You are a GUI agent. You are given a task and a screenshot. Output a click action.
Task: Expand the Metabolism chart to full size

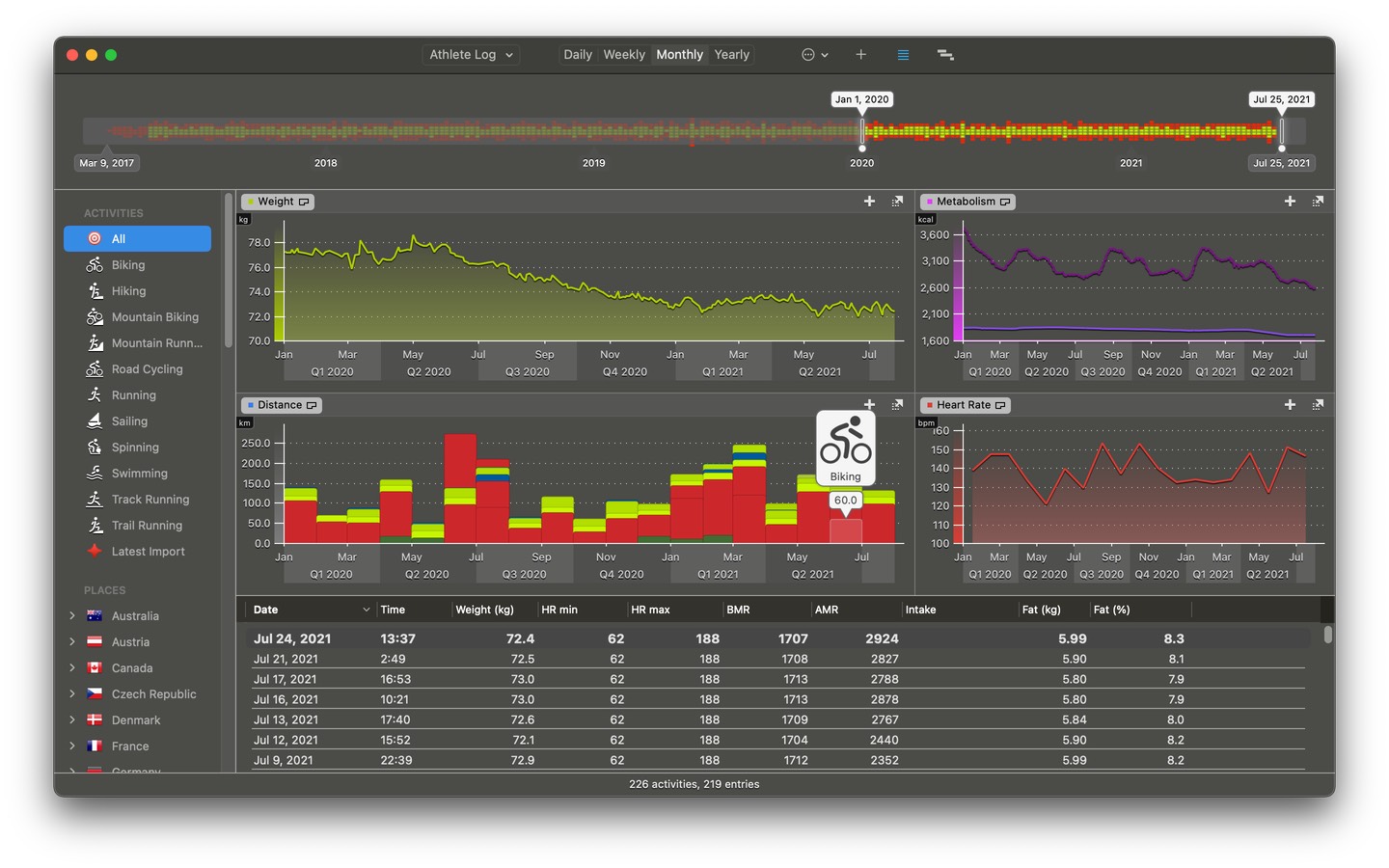(1318, 202)
